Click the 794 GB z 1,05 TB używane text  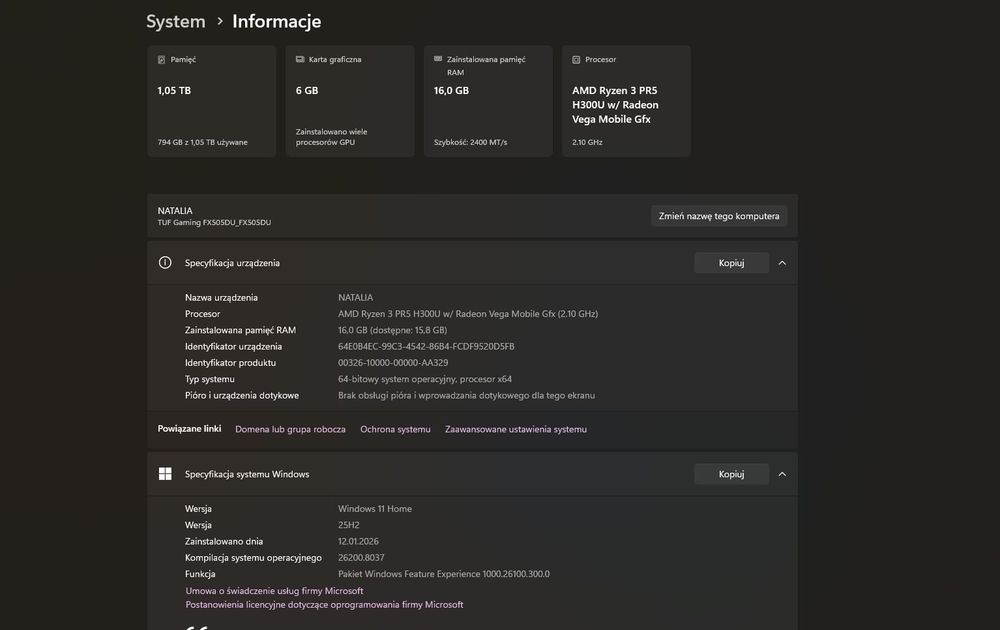[x=203, y=142]
